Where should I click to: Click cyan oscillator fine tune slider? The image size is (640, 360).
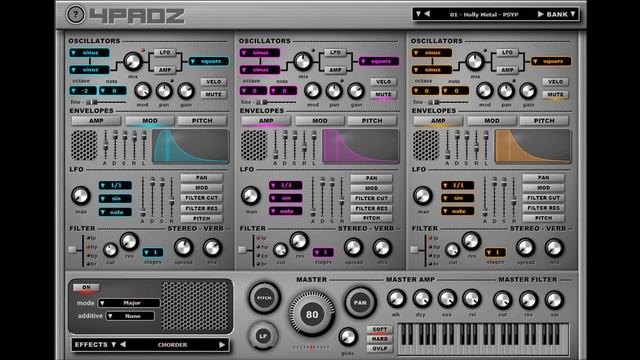106,102
